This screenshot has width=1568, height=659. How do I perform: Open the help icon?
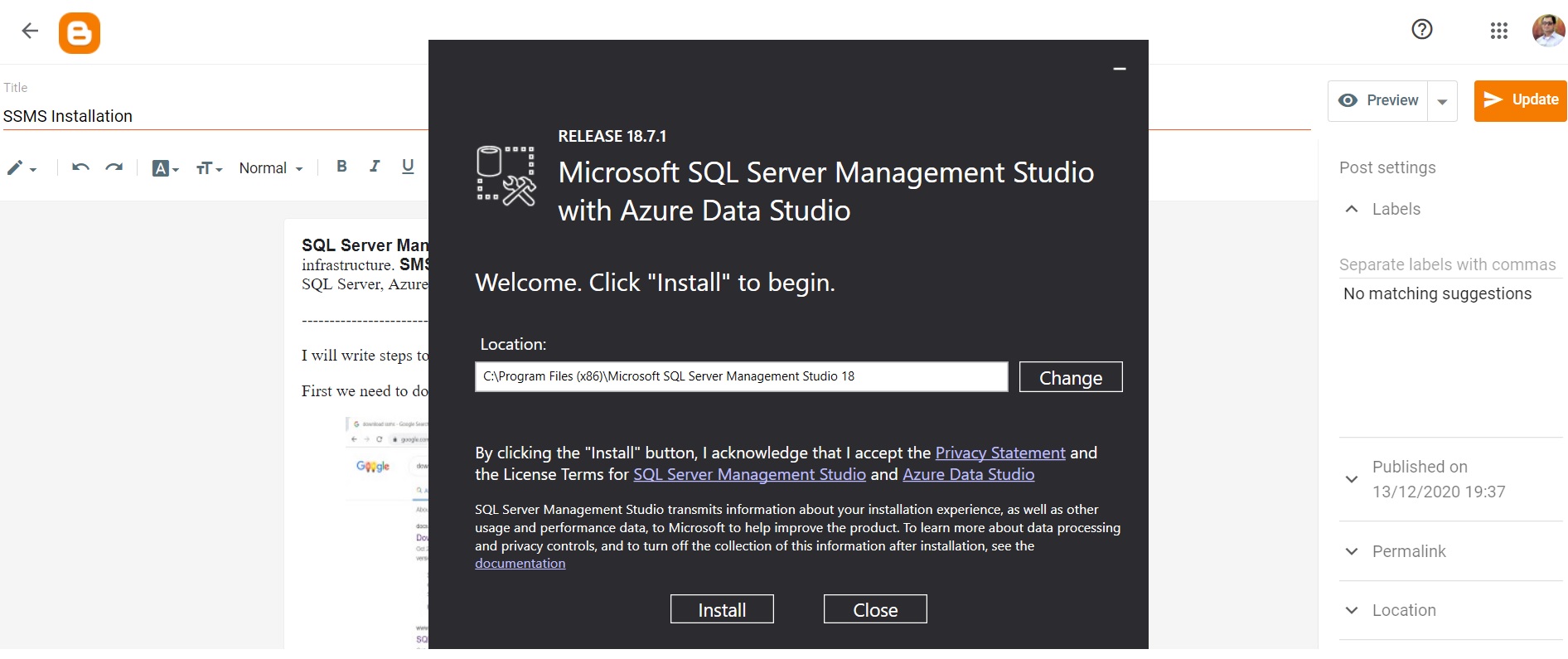pos(1420,29)
